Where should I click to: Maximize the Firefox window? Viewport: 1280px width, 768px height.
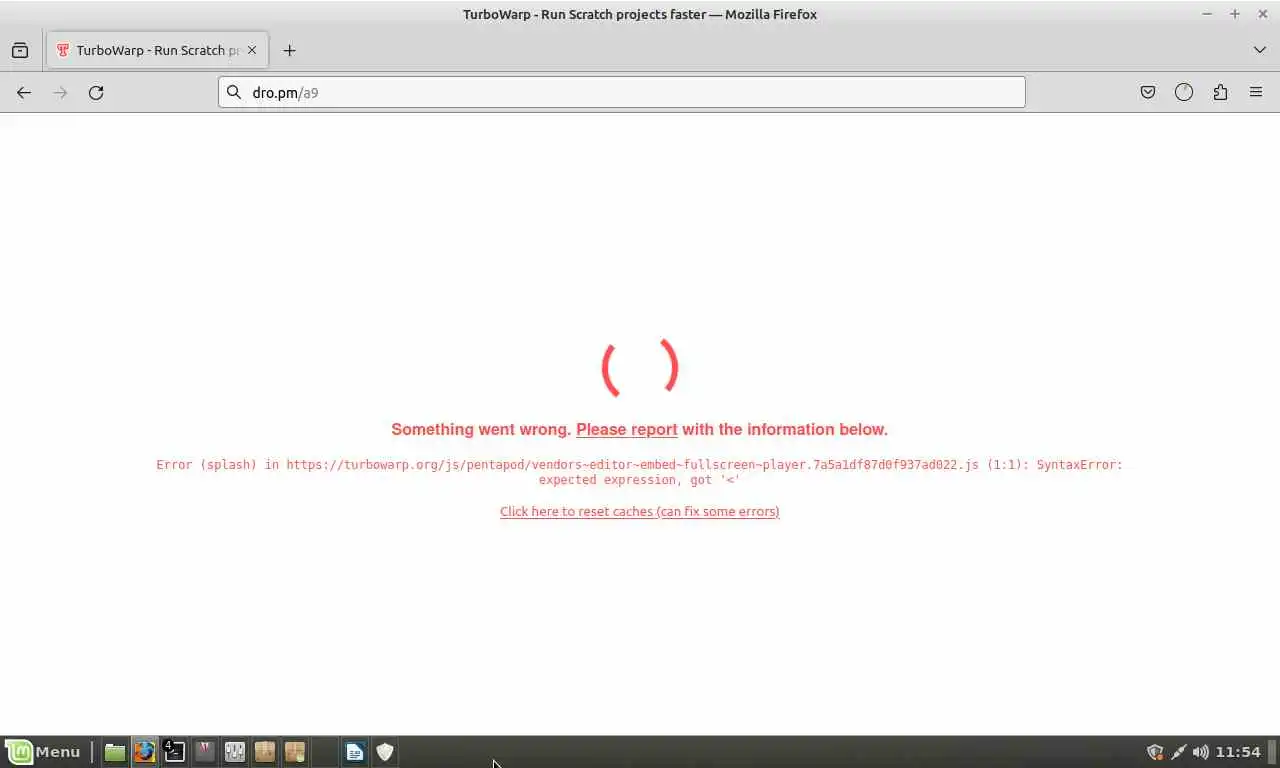click(x=1235, y=14)
